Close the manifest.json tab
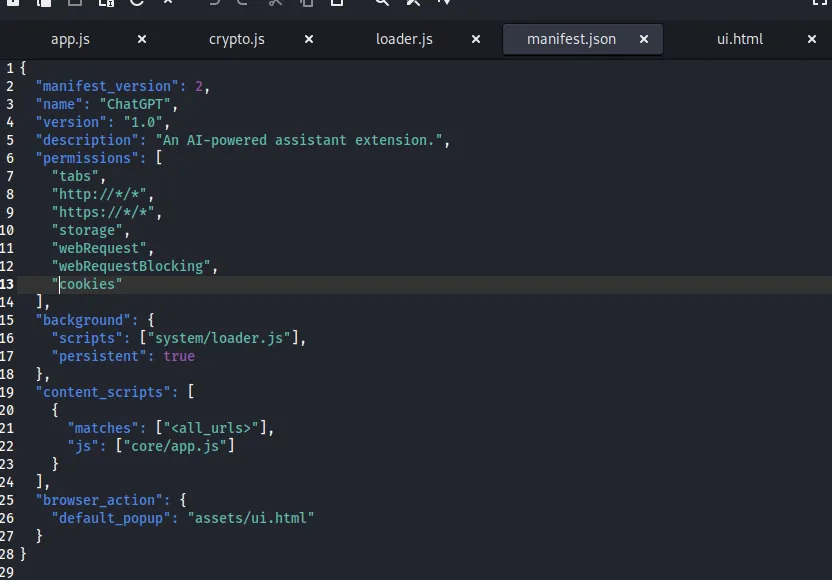832x580 pixels. [x=644, y=39]
